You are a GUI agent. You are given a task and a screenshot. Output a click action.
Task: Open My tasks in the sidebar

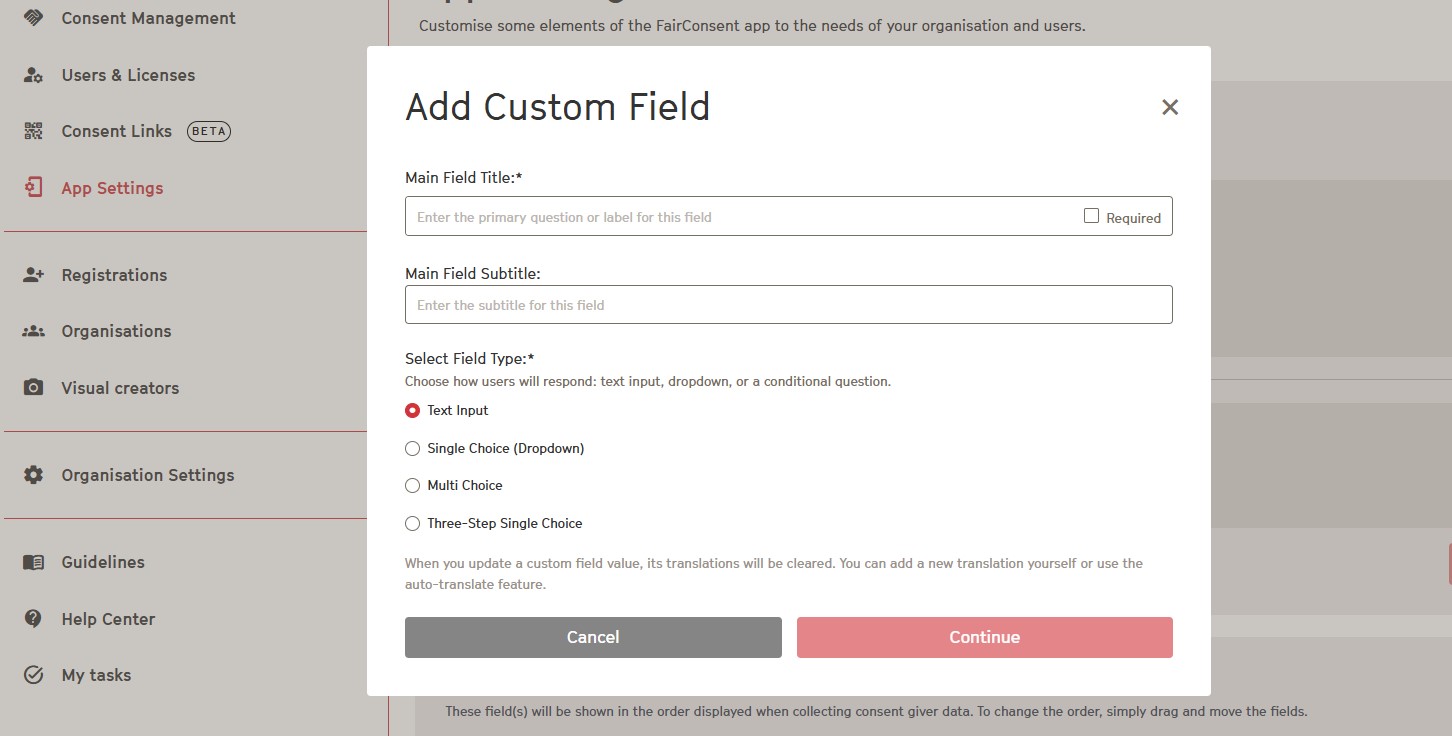(96, 675)
